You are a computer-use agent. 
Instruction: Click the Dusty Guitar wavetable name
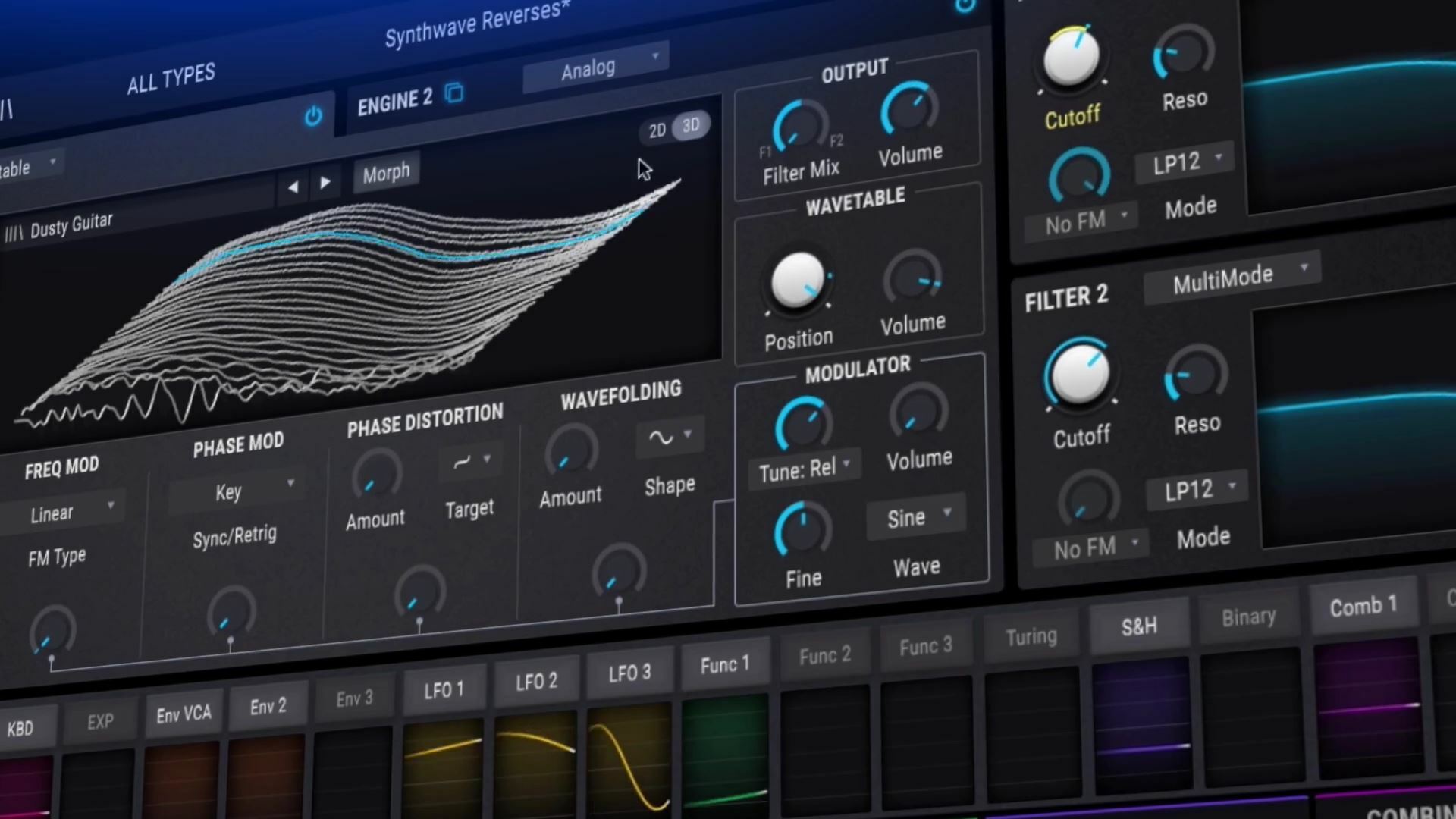click(71, 225)
